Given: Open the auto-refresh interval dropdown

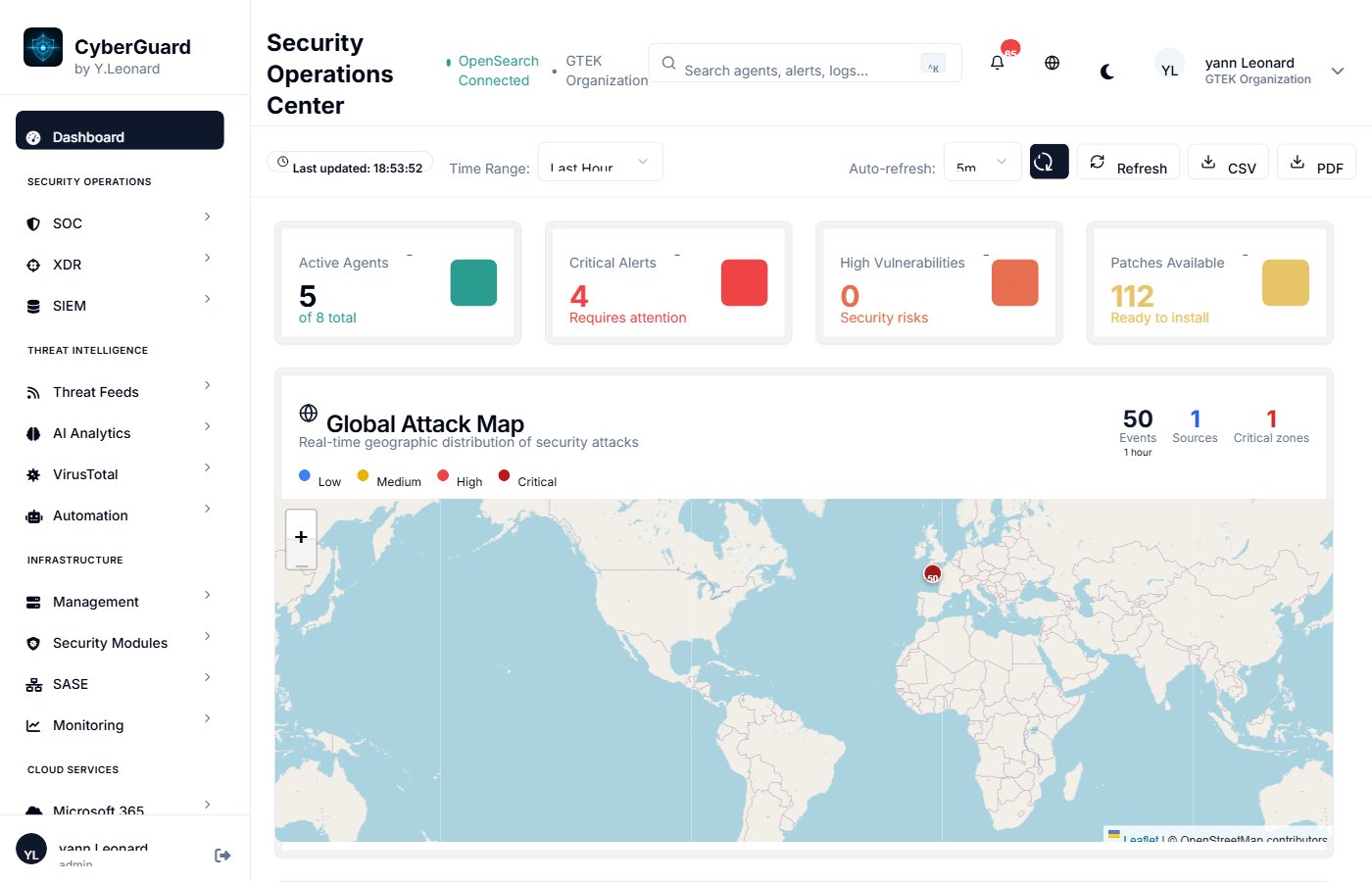Looking at the screenshot, I should point(981,162).
